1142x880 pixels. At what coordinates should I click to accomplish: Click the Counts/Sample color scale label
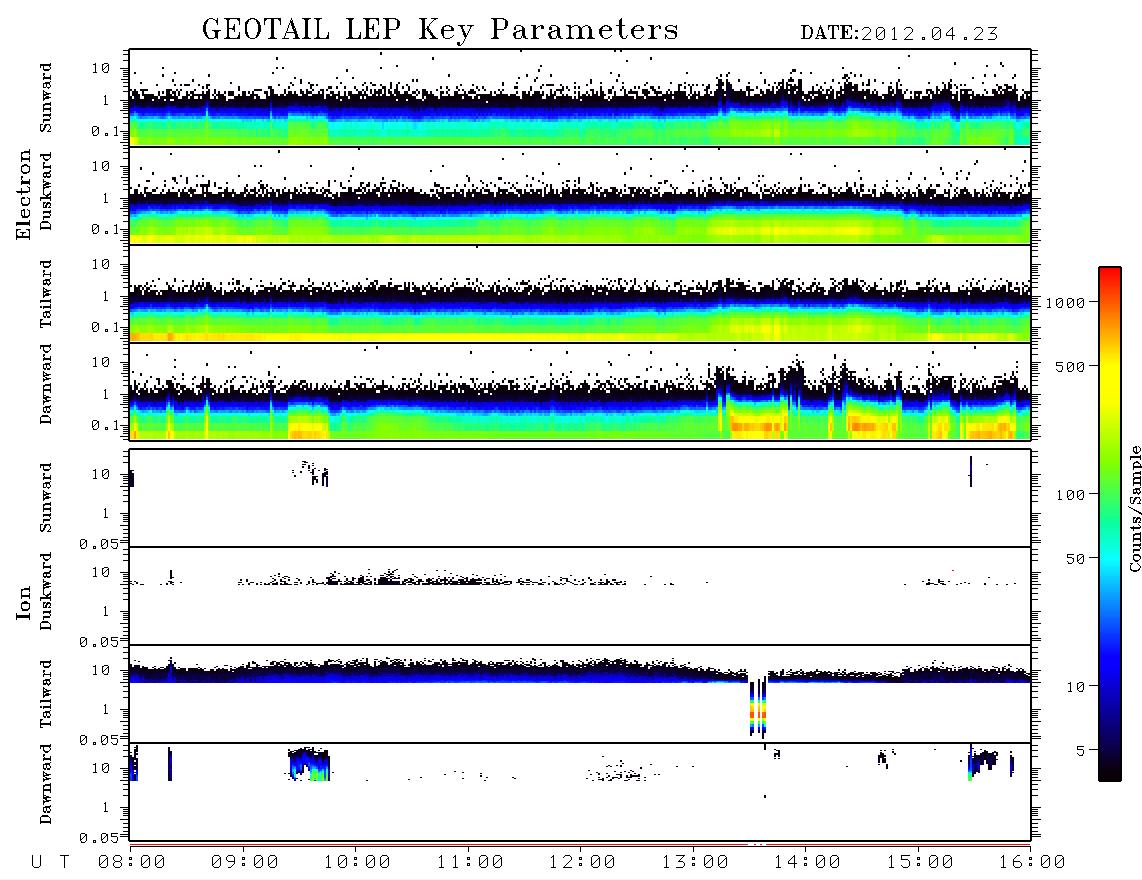1135,508
